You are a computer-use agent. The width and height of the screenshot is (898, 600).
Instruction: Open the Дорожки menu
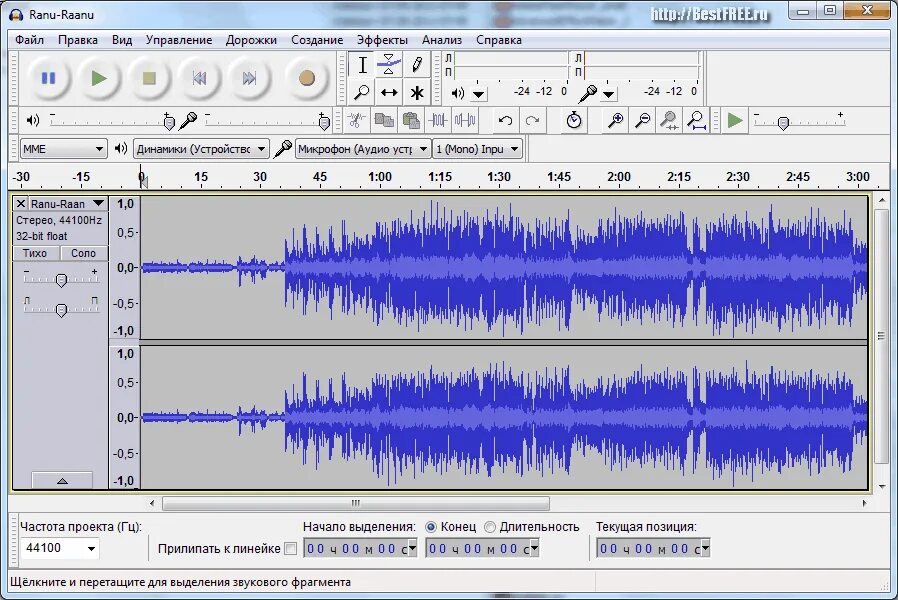[251, 40]
